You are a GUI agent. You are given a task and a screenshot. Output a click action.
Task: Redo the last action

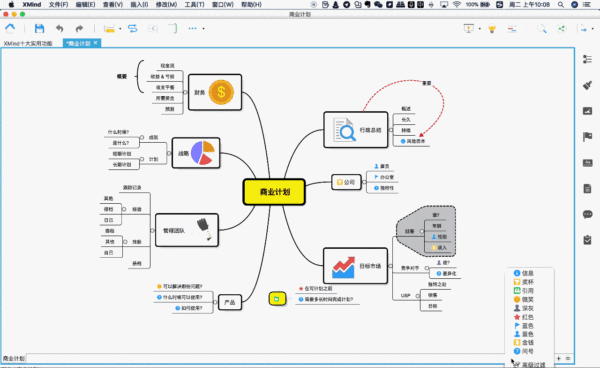[79, 28]
